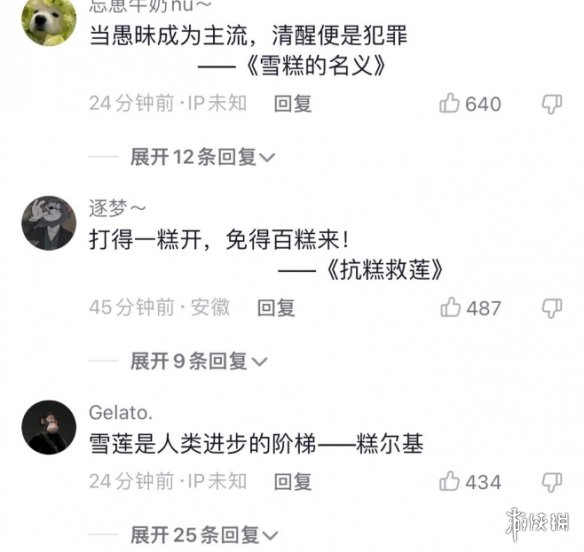
Task: Reply to the 《雪糕的名义》 comment
Action: 293,104
